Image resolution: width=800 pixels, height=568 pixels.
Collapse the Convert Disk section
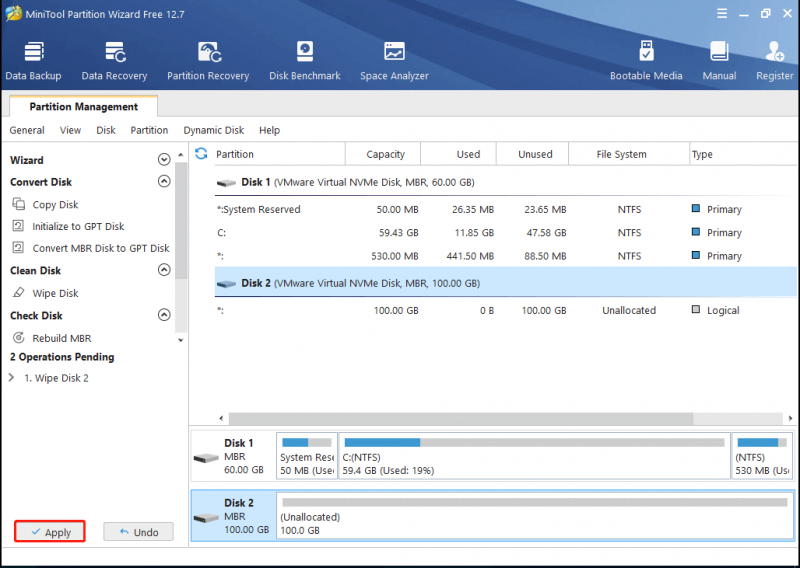(x=164, y=181)
